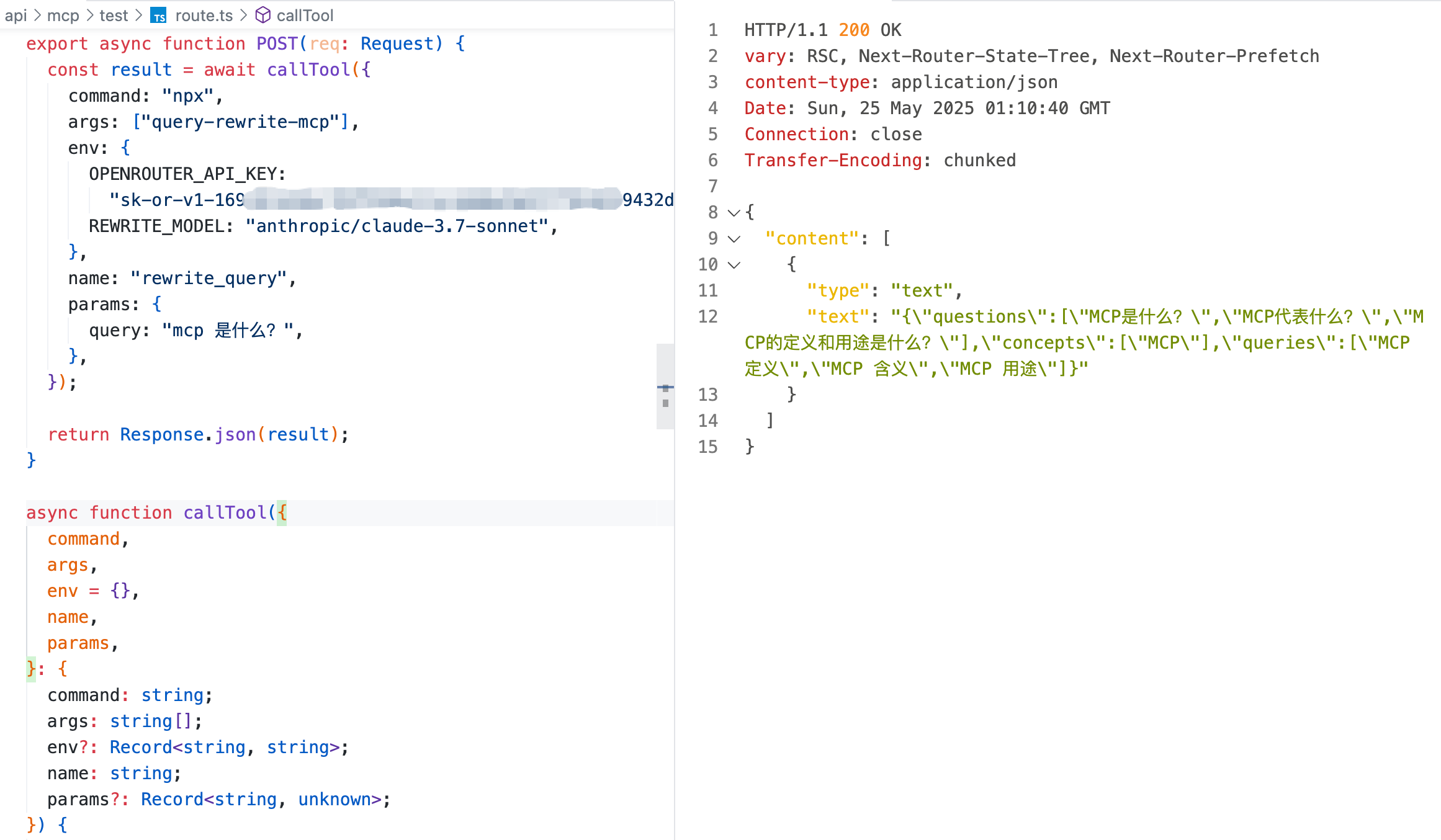Click the content-type header name
This screenshot has height=840, width=1441.
pyautogui.click(x=807, y=82)
